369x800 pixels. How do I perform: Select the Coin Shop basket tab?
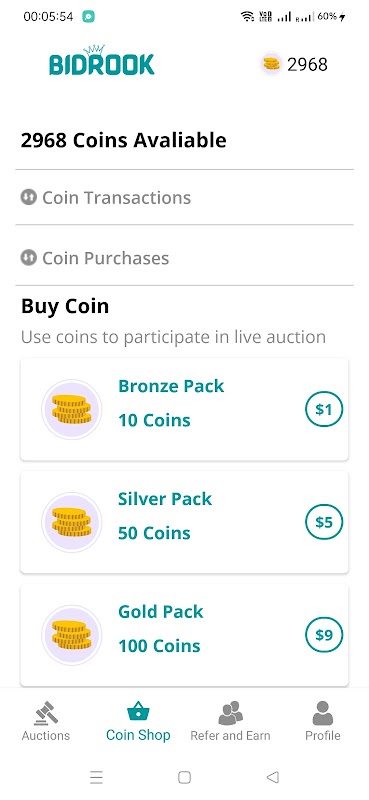[138, 721]
